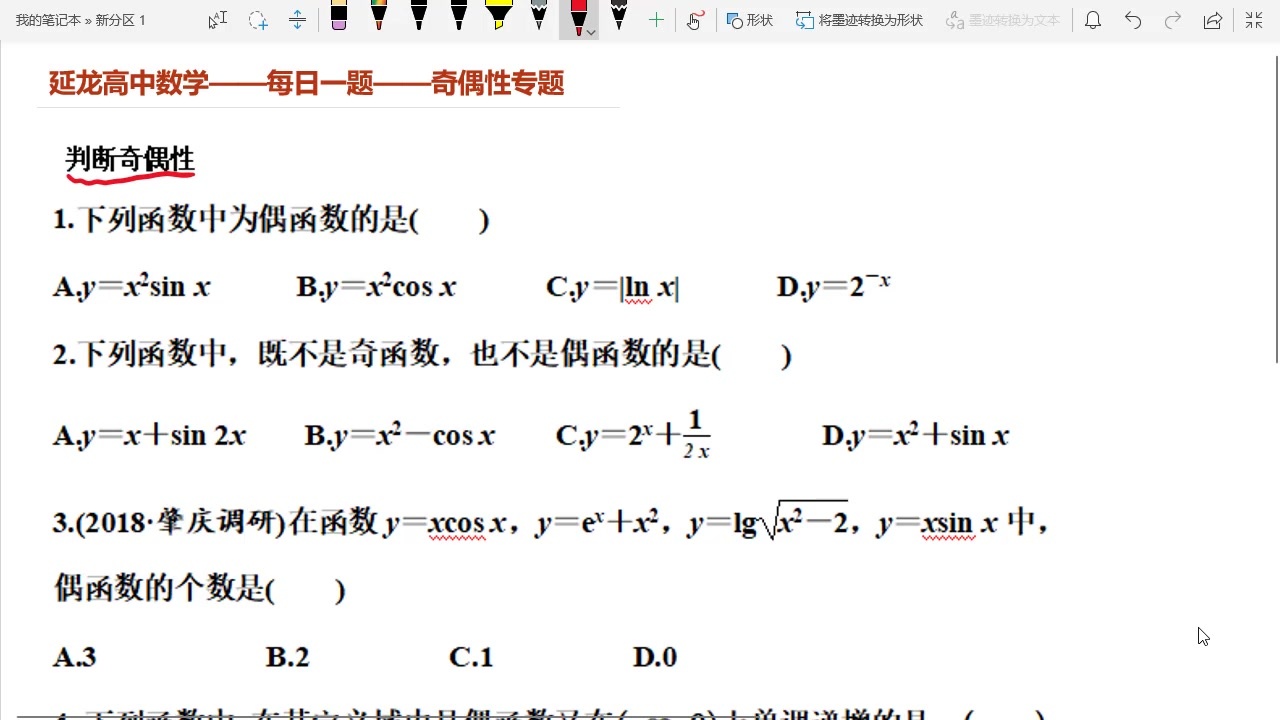Undo the last action

tap(1133, 20)
